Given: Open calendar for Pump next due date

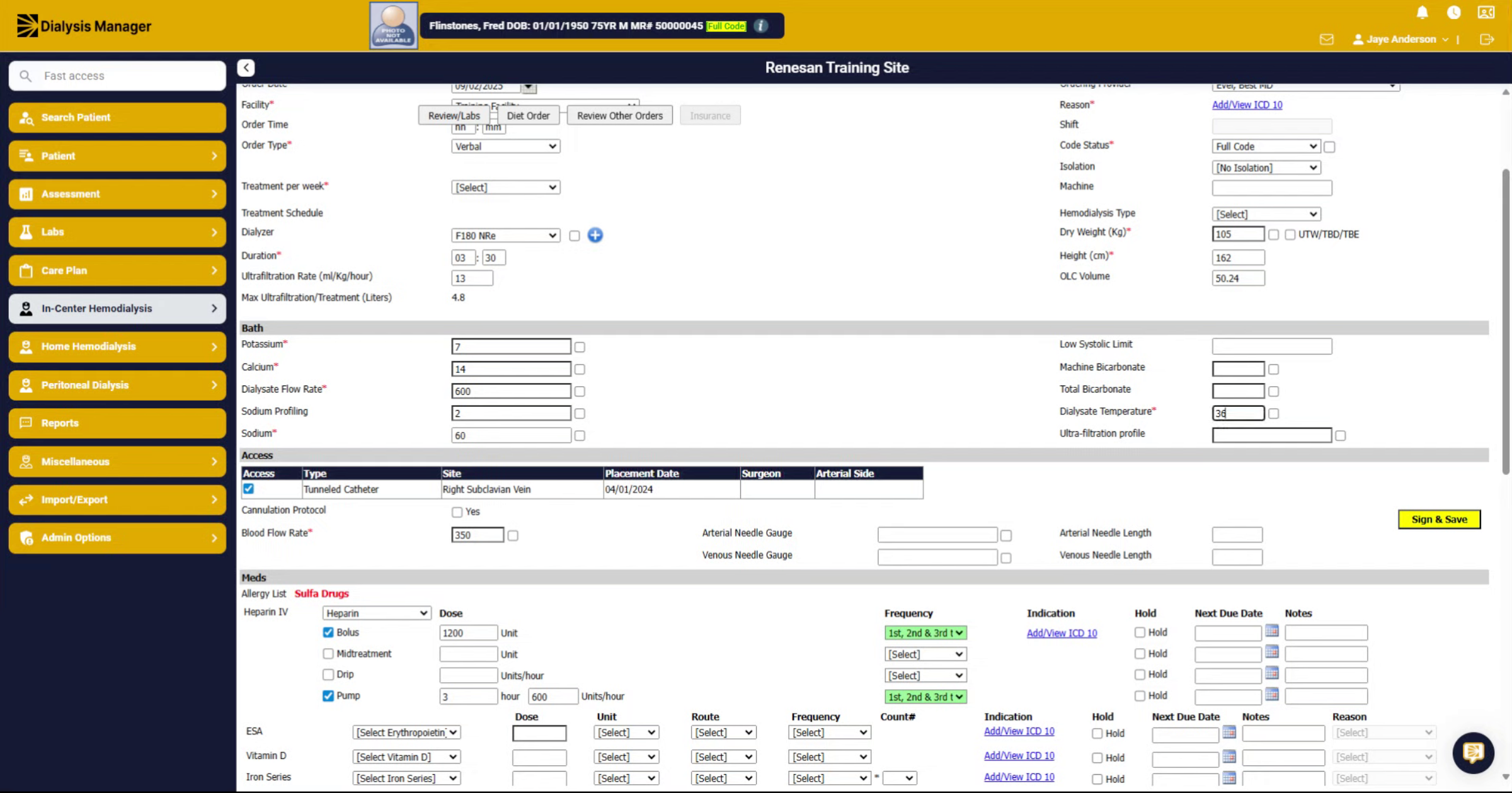Looking at the screenshot, I should click(x=1272, y=694).
